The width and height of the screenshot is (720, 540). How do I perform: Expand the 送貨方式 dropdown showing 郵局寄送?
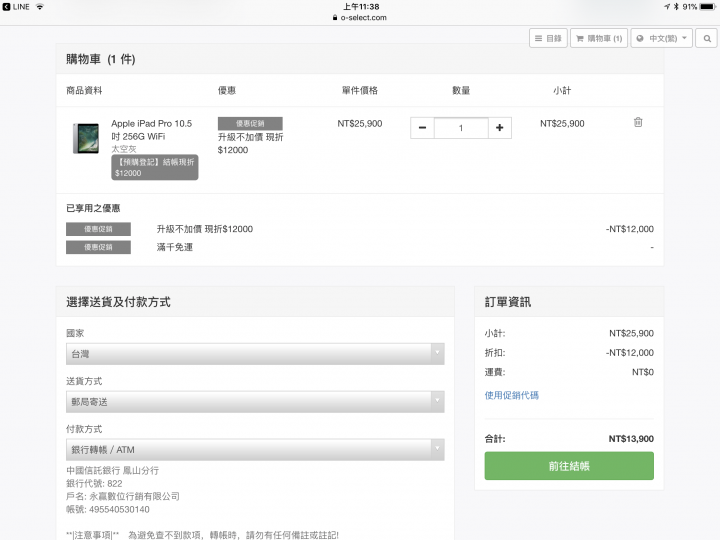[255, 402]
